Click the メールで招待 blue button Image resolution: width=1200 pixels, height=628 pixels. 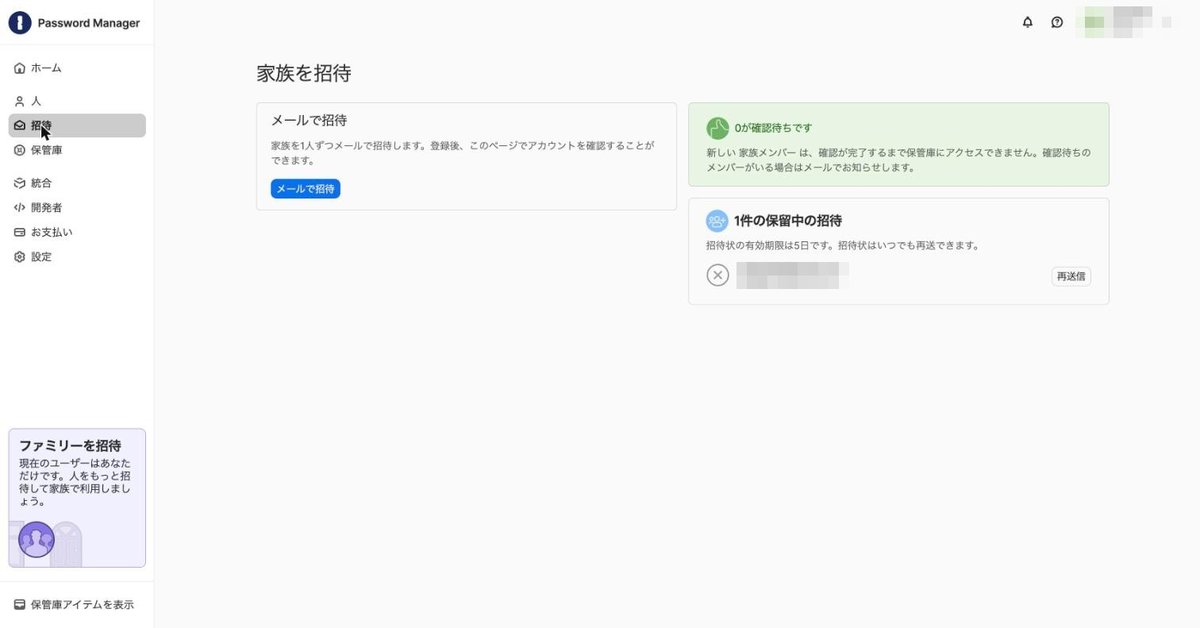(x=305, y=188)
